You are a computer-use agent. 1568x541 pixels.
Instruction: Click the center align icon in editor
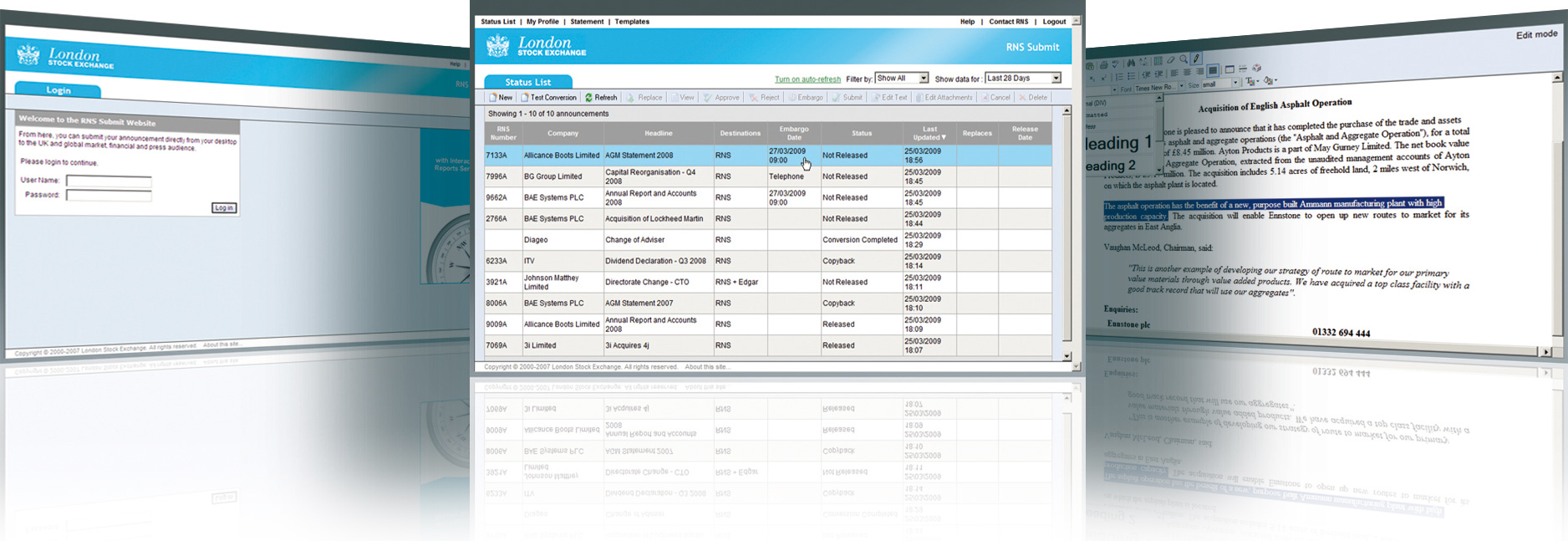click(x=1188, y=72)
